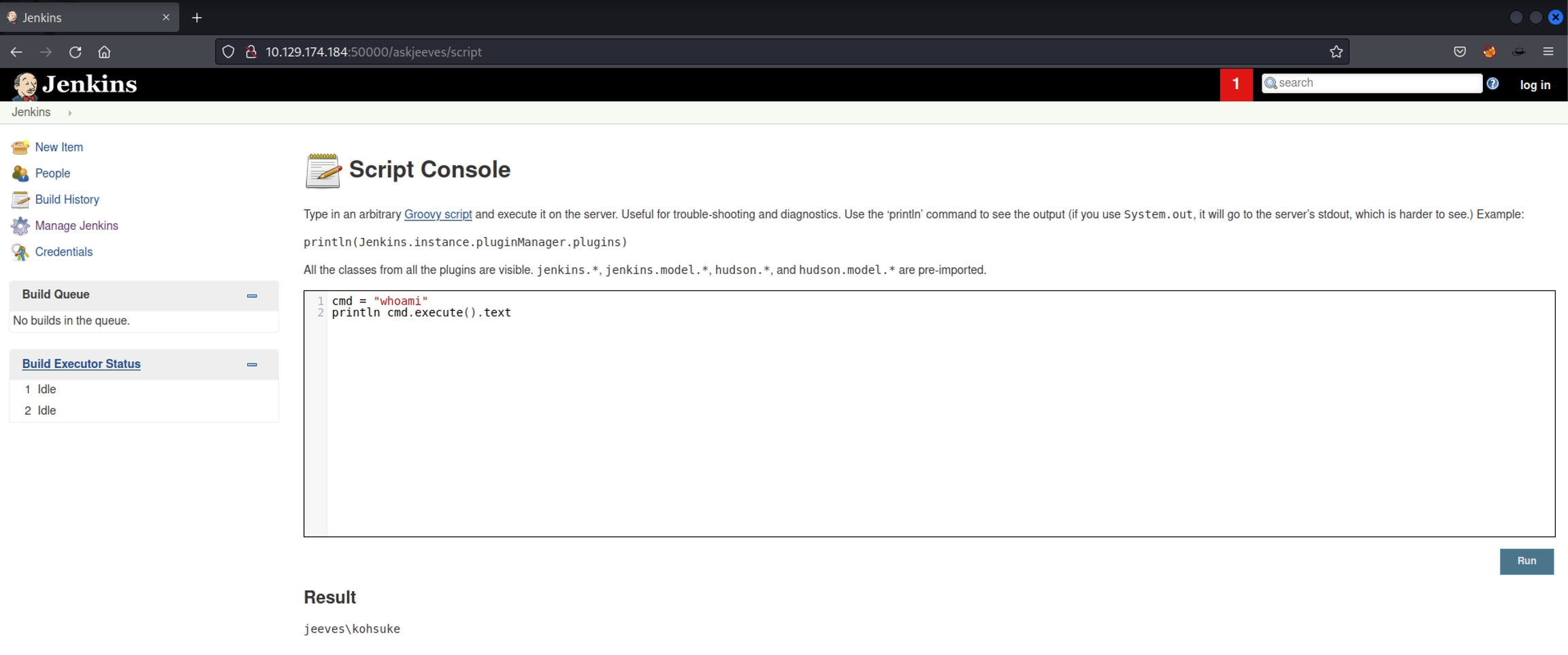Open a new browser tab

click(x=197, y=18)
